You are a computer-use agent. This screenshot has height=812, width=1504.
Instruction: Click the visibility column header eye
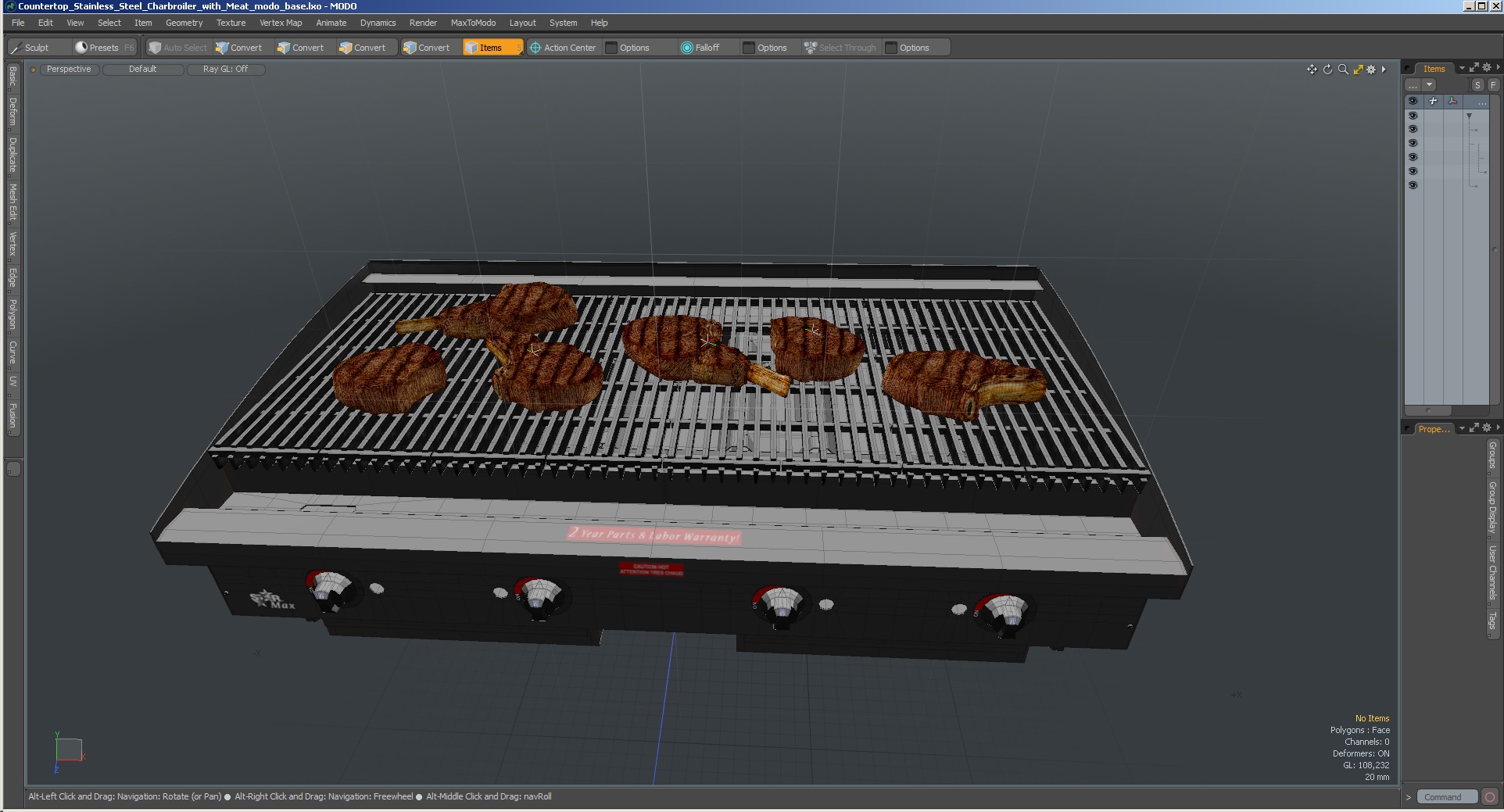tap(1413, 101)
